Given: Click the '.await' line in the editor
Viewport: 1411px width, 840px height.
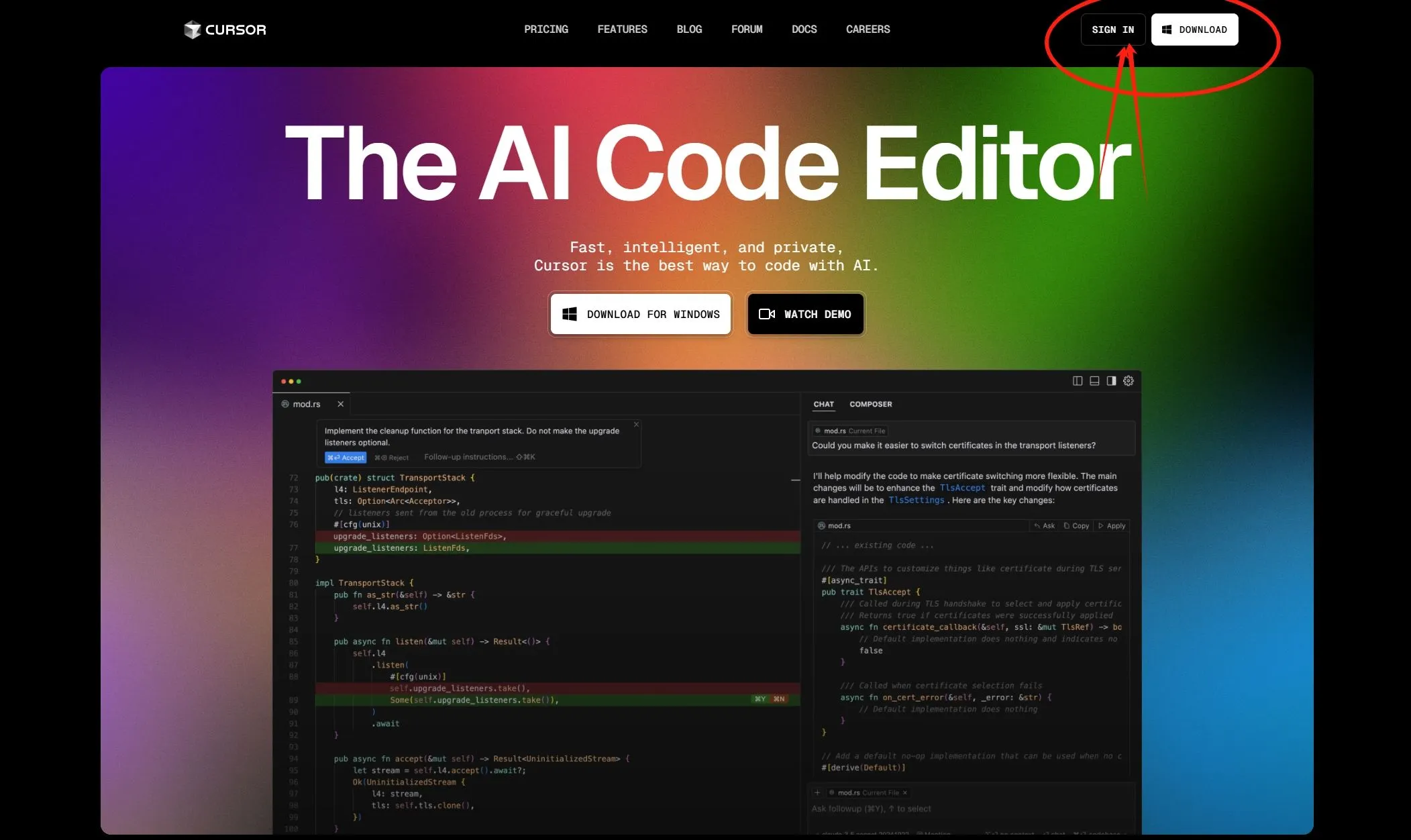Looking at the screenshot, I should pos(385,723).
